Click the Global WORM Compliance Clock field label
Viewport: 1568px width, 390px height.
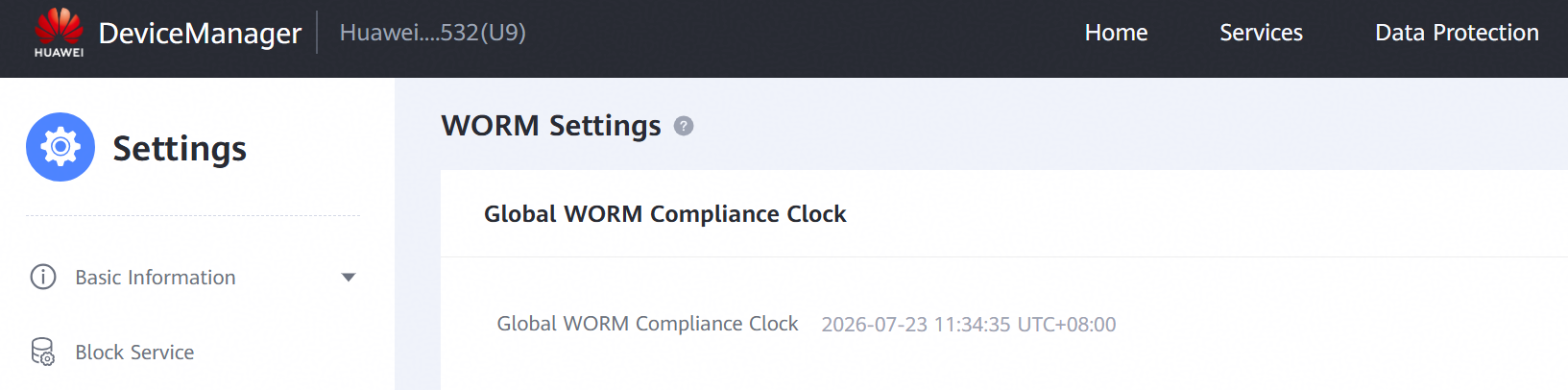tap(647, 324)
